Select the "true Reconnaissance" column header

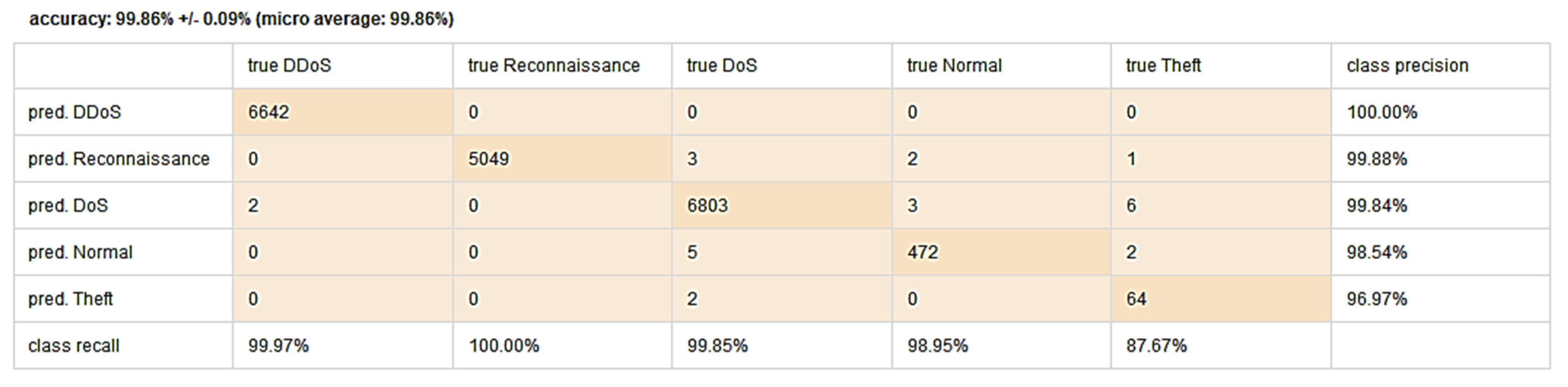click(553, 66)
